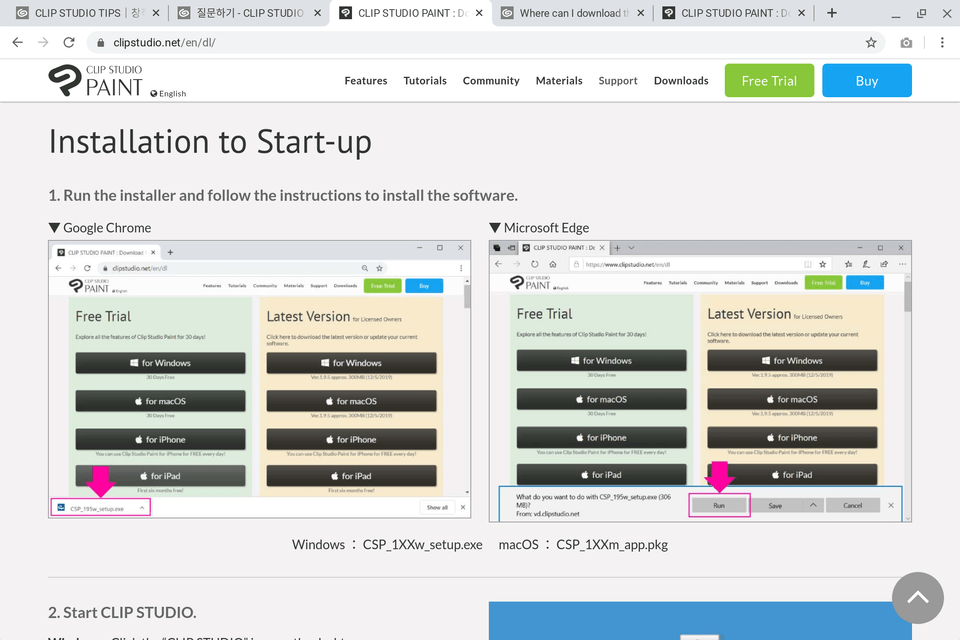Click '2. Start CLIP STUDIO.' heading

pyautogui.click(x=122, y=612)
